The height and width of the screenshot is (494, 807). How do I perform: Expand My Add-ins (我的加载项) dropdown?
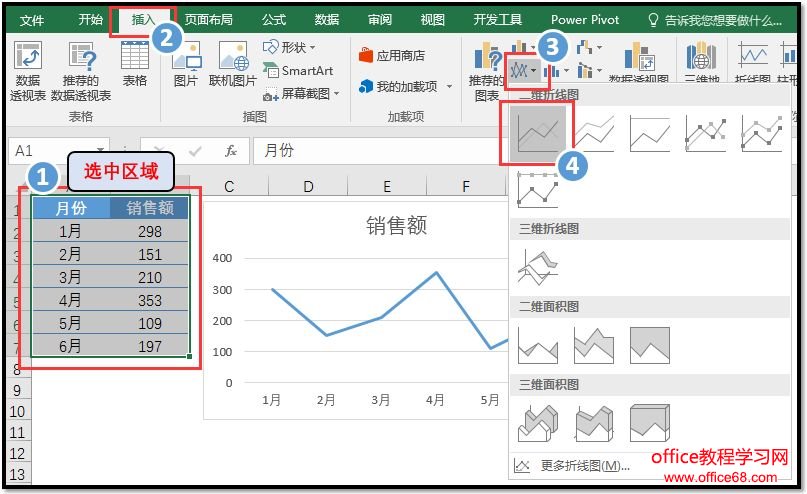coord(449,86)
